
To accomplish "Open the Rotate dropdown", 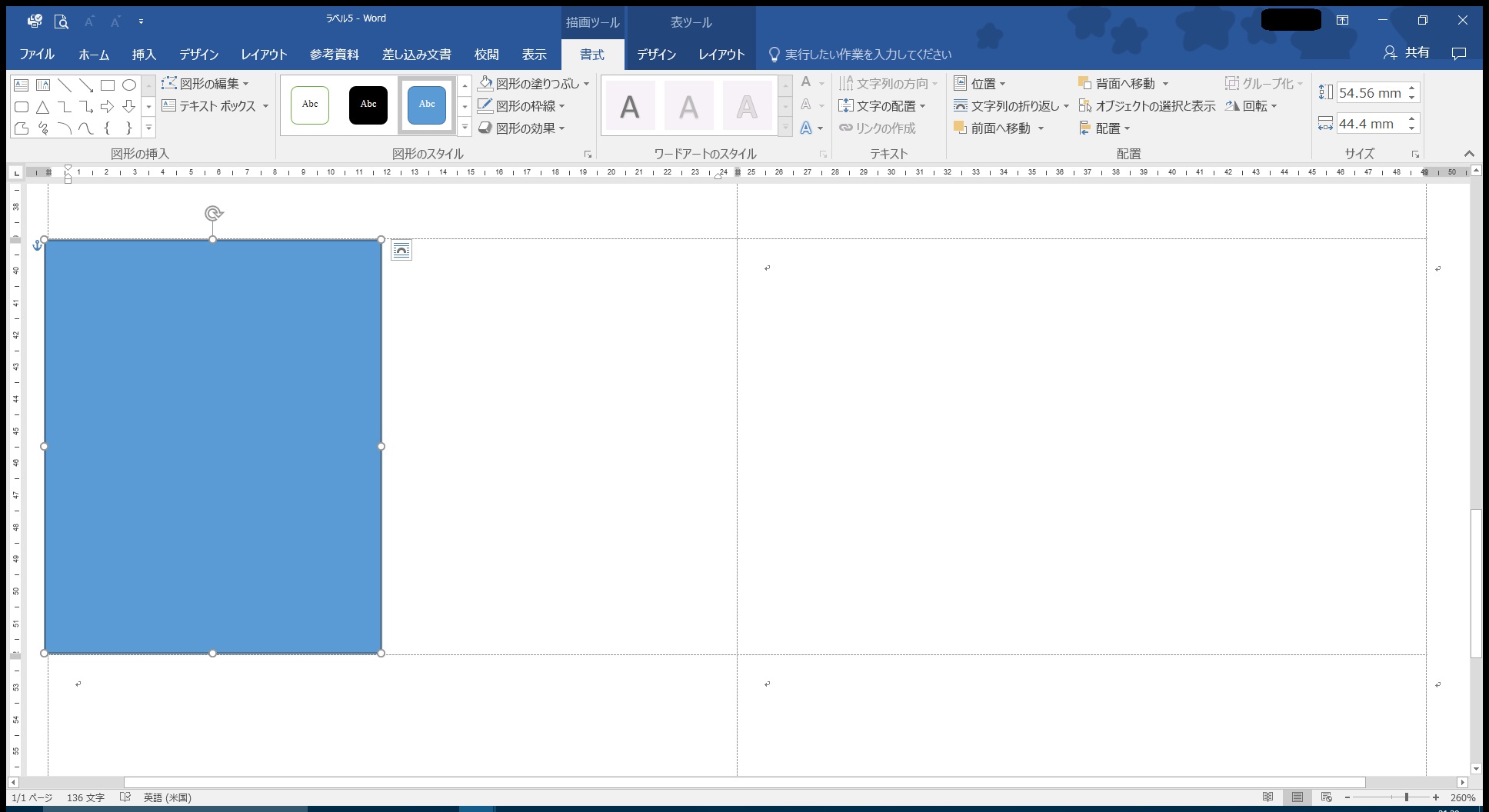I will (1251, 106).
